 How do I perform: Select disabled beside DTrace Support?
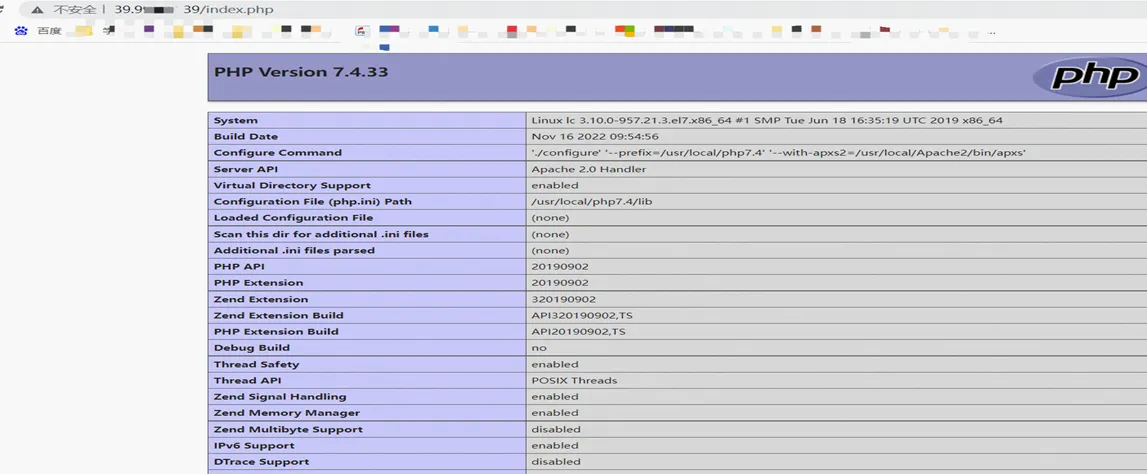pos(556,462)
